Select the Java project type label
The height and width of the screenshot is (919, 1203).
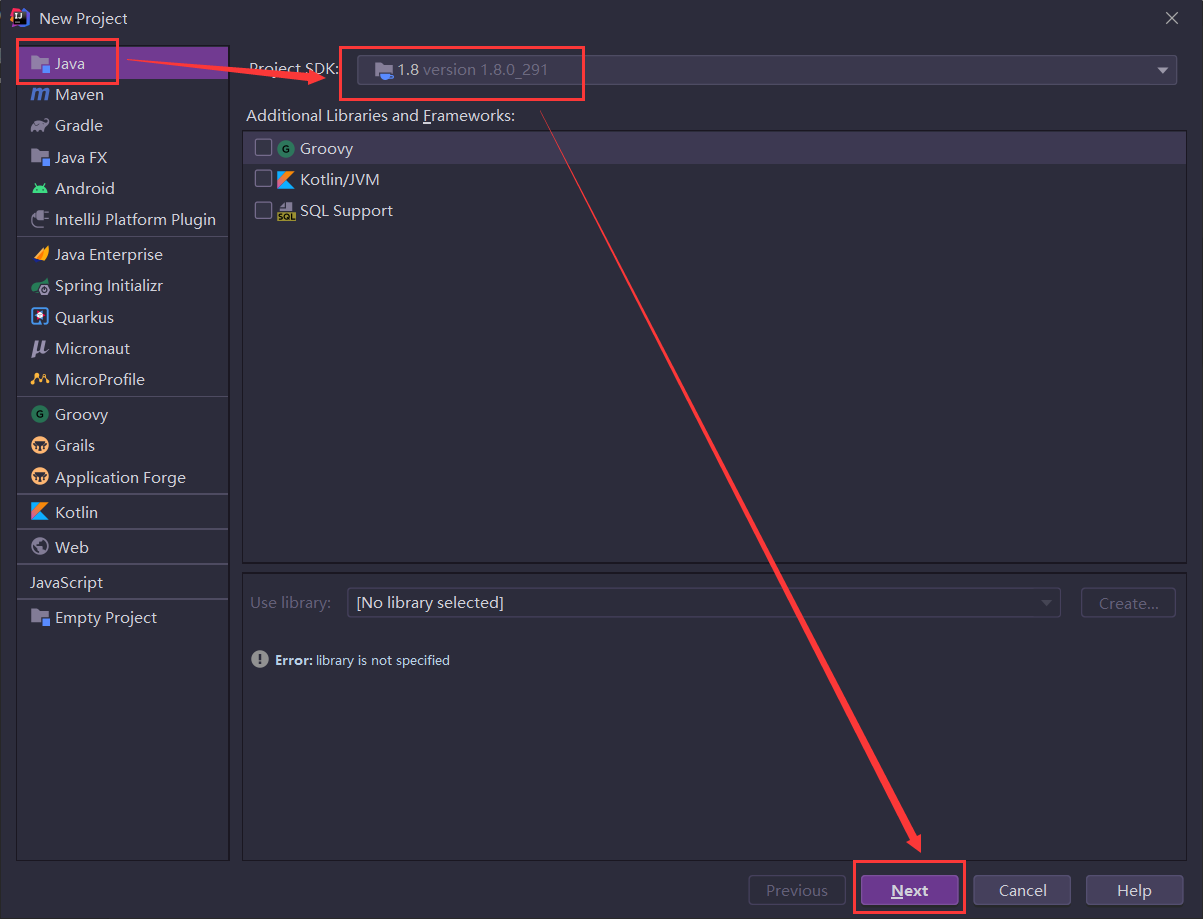[x=70, y=64]
